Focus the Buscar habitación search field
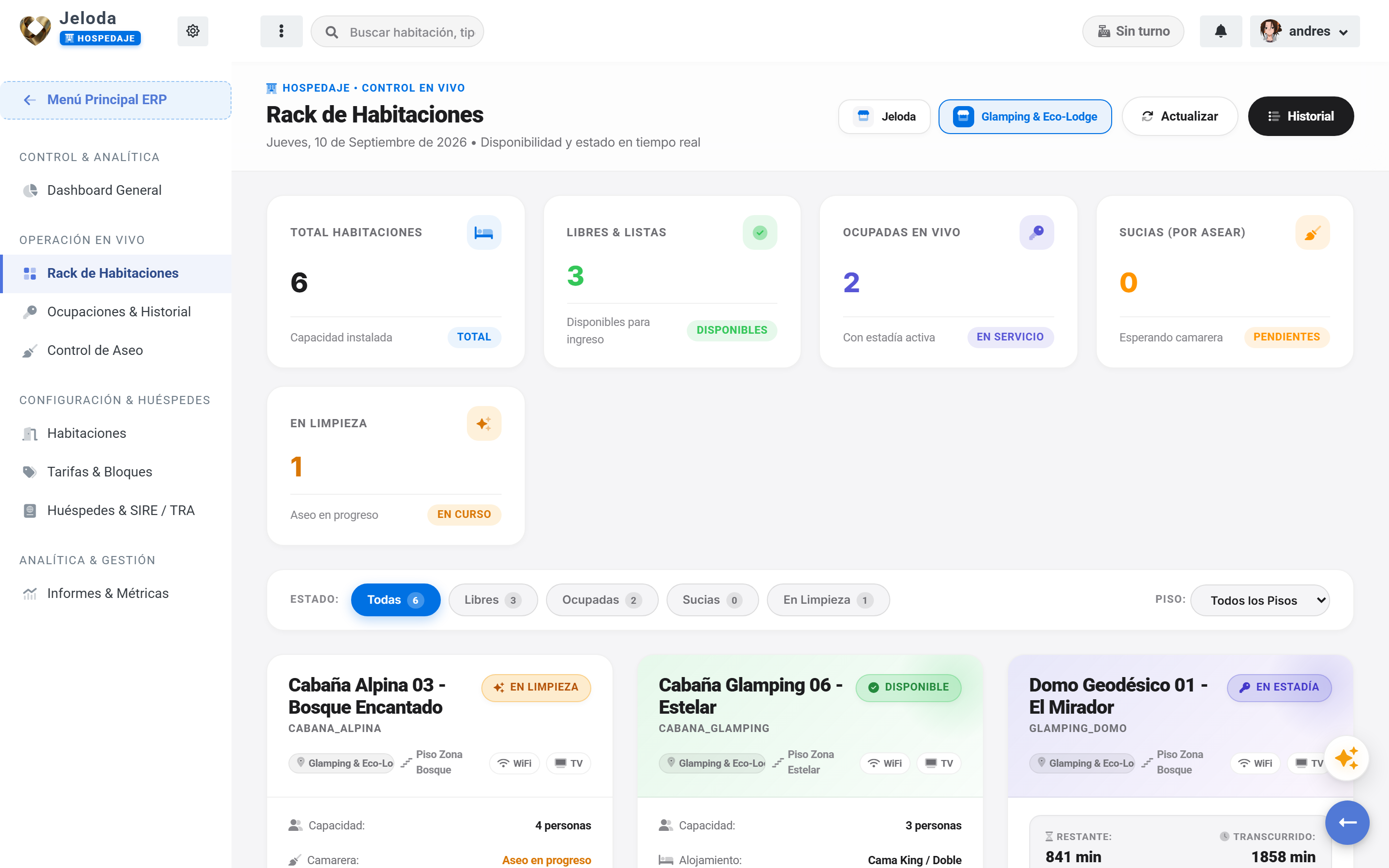 (x=397, y=32)
